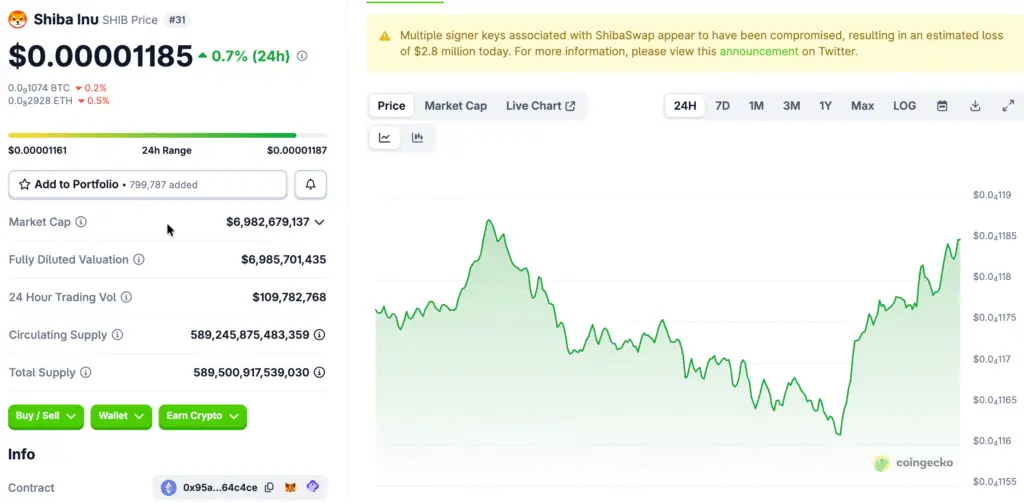Image resolution: width=1024 pixels, height=503 pixels.
Task: Switch to the Market Cap chart tab
Action: [x=455, y=106]
